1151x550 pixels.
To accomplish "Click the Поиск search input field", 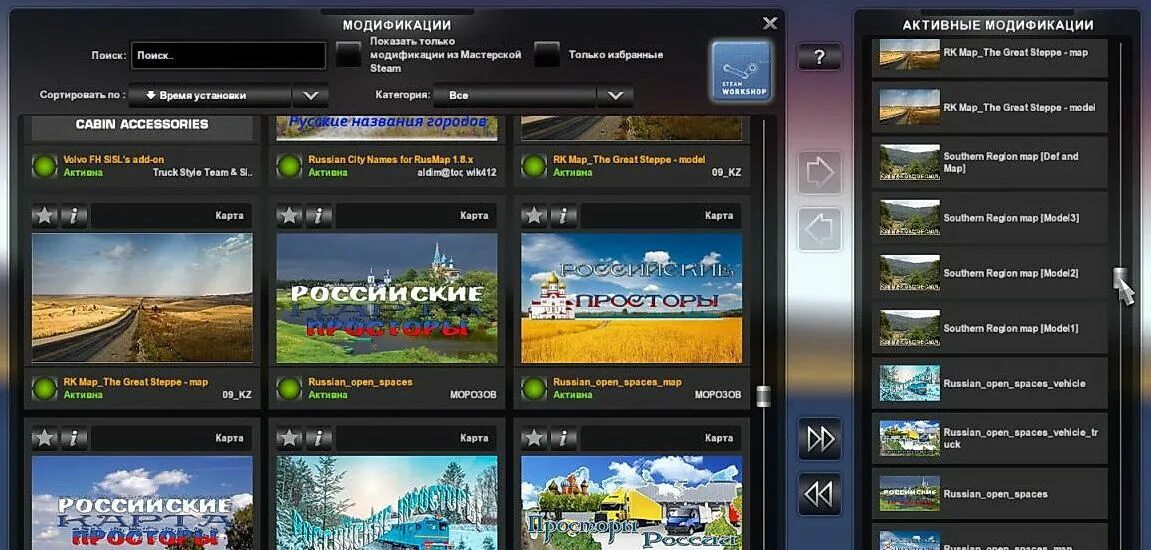I will click(x=228, y=55).
